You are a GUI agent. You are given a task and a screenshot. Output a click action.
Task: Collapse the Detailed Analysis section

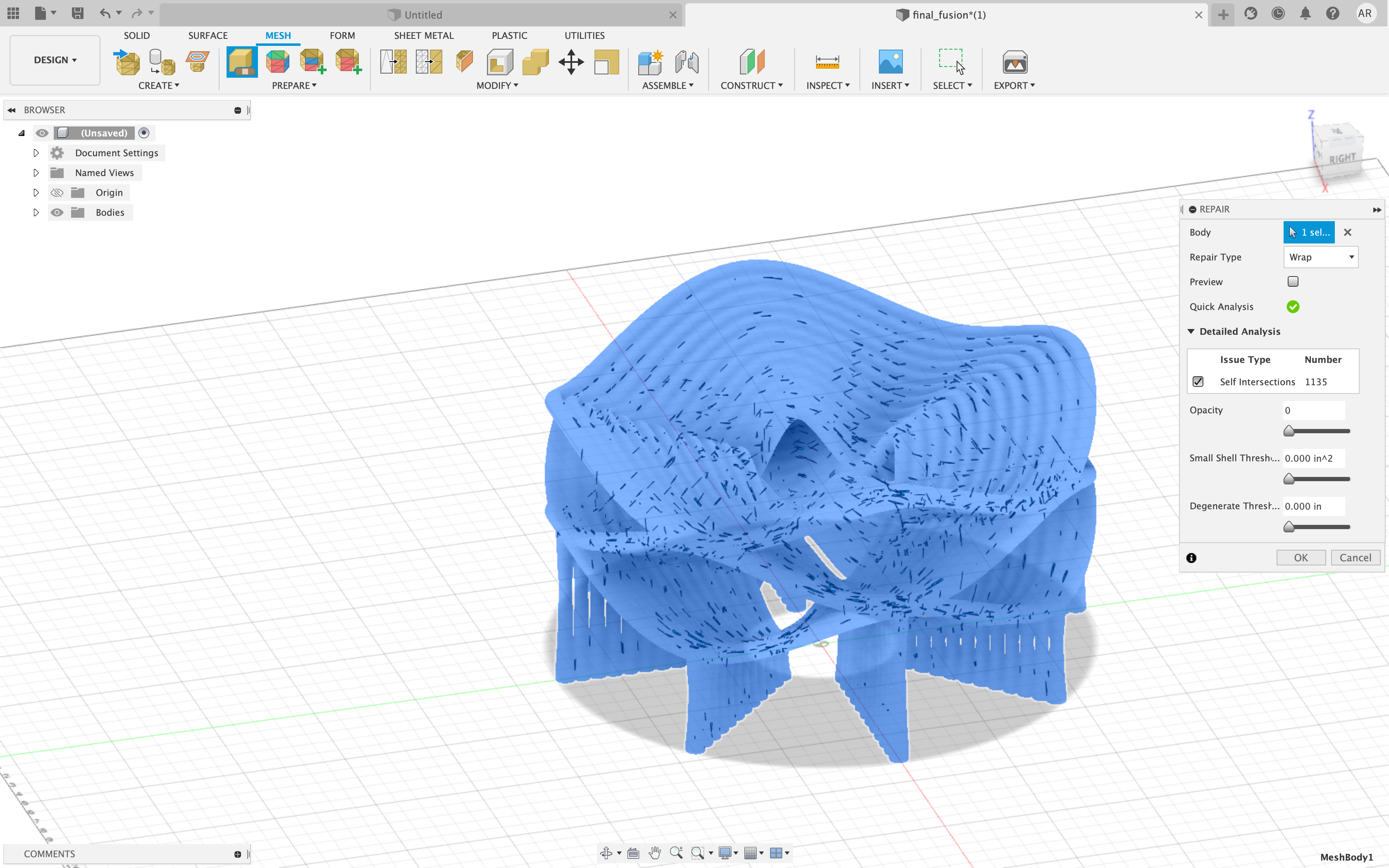(1191, 332)
